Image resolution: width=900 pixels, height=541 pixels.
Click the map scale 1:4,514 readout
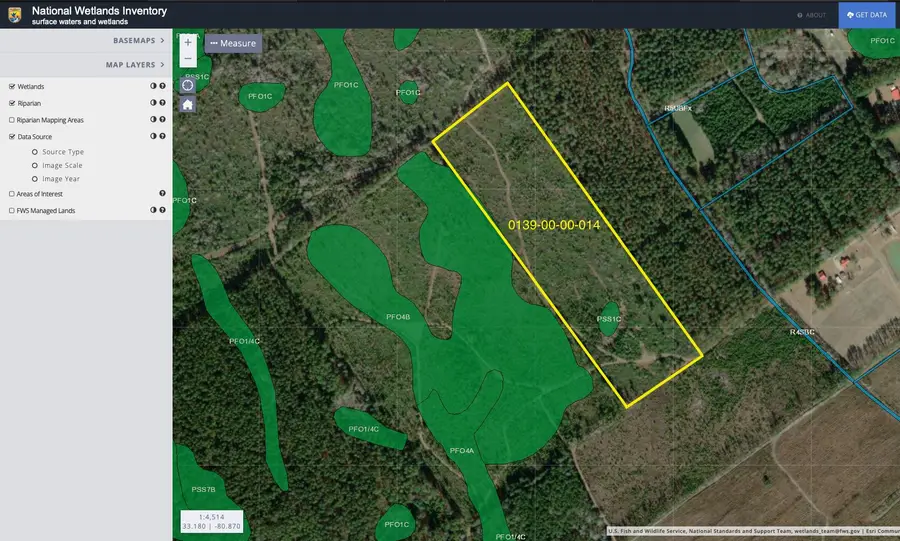[211, 517]
